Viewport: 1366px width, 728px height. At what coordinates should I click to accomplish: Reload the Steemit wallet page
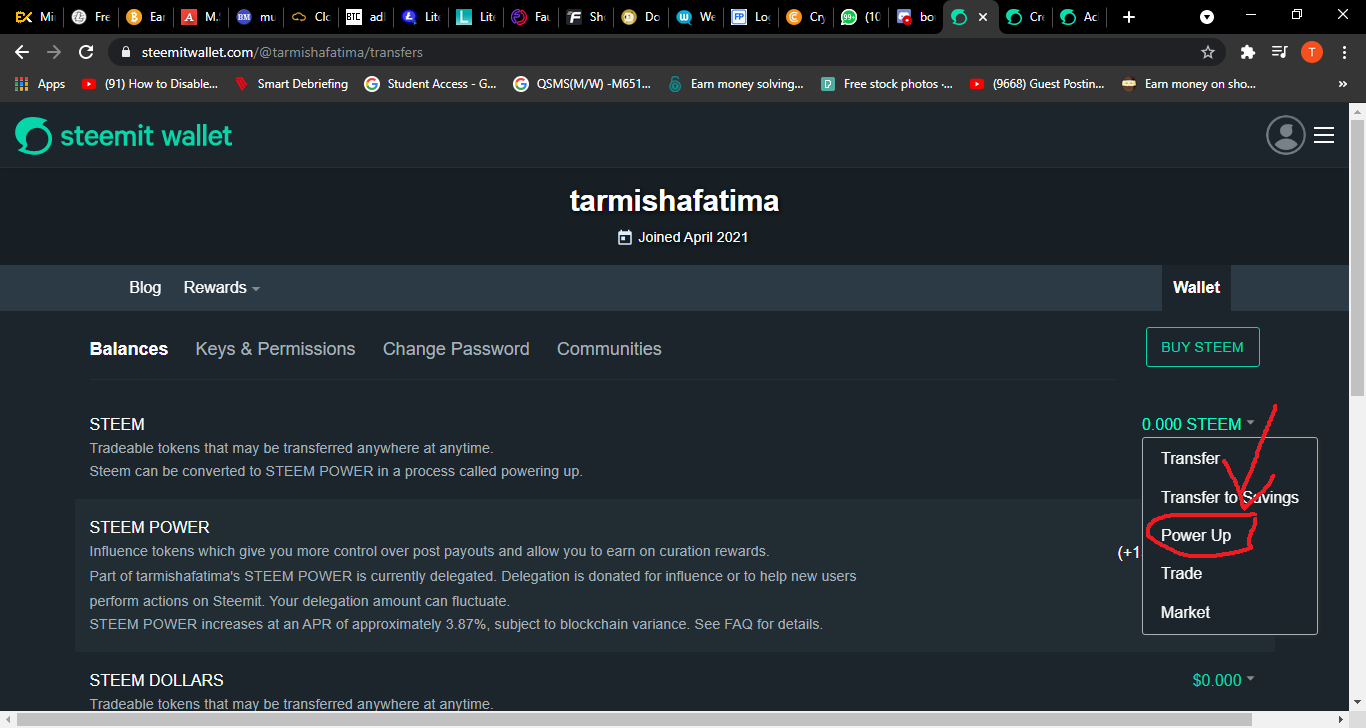(x=87, y=52)
